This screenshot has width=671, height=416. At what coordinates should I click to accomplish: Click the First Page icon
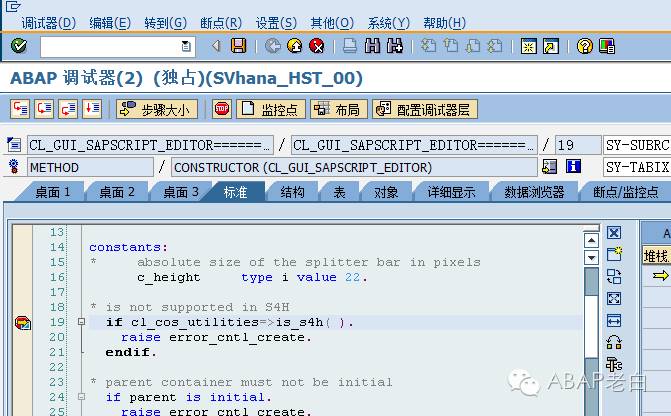428,46
